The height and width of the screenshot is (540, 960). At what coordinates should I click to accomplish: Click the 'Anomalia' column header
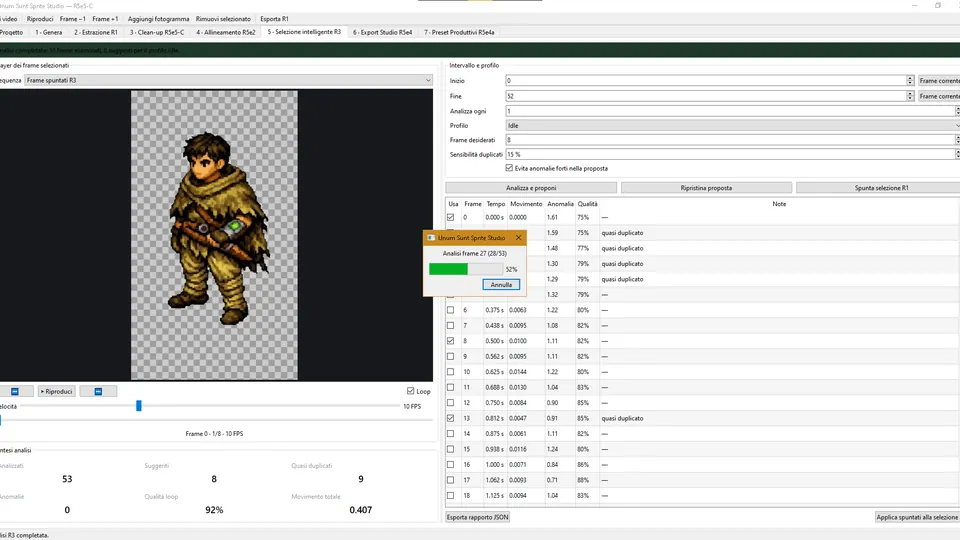(560, 204)
